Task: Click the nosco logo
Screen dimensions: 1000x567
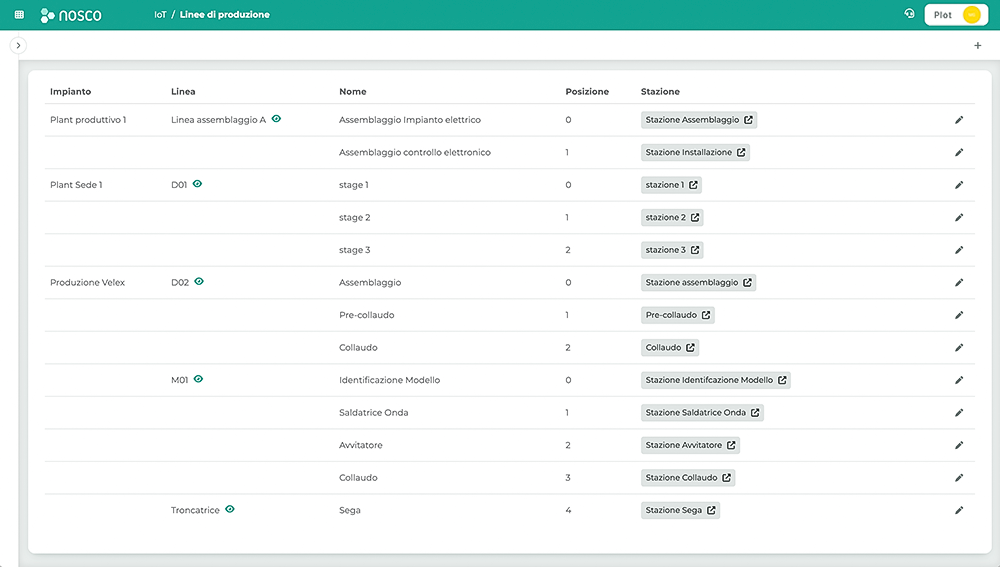Action: [x=71, y=15]
